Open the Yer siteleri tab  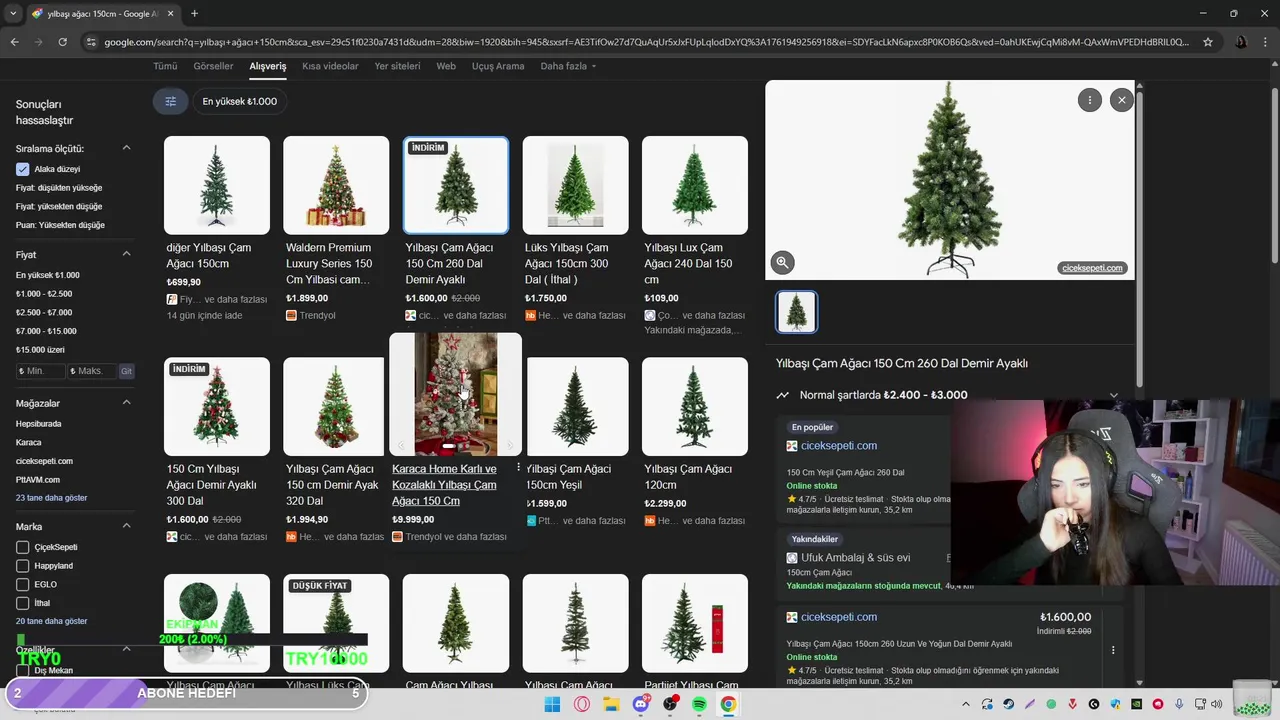click(x=397, y=66)
